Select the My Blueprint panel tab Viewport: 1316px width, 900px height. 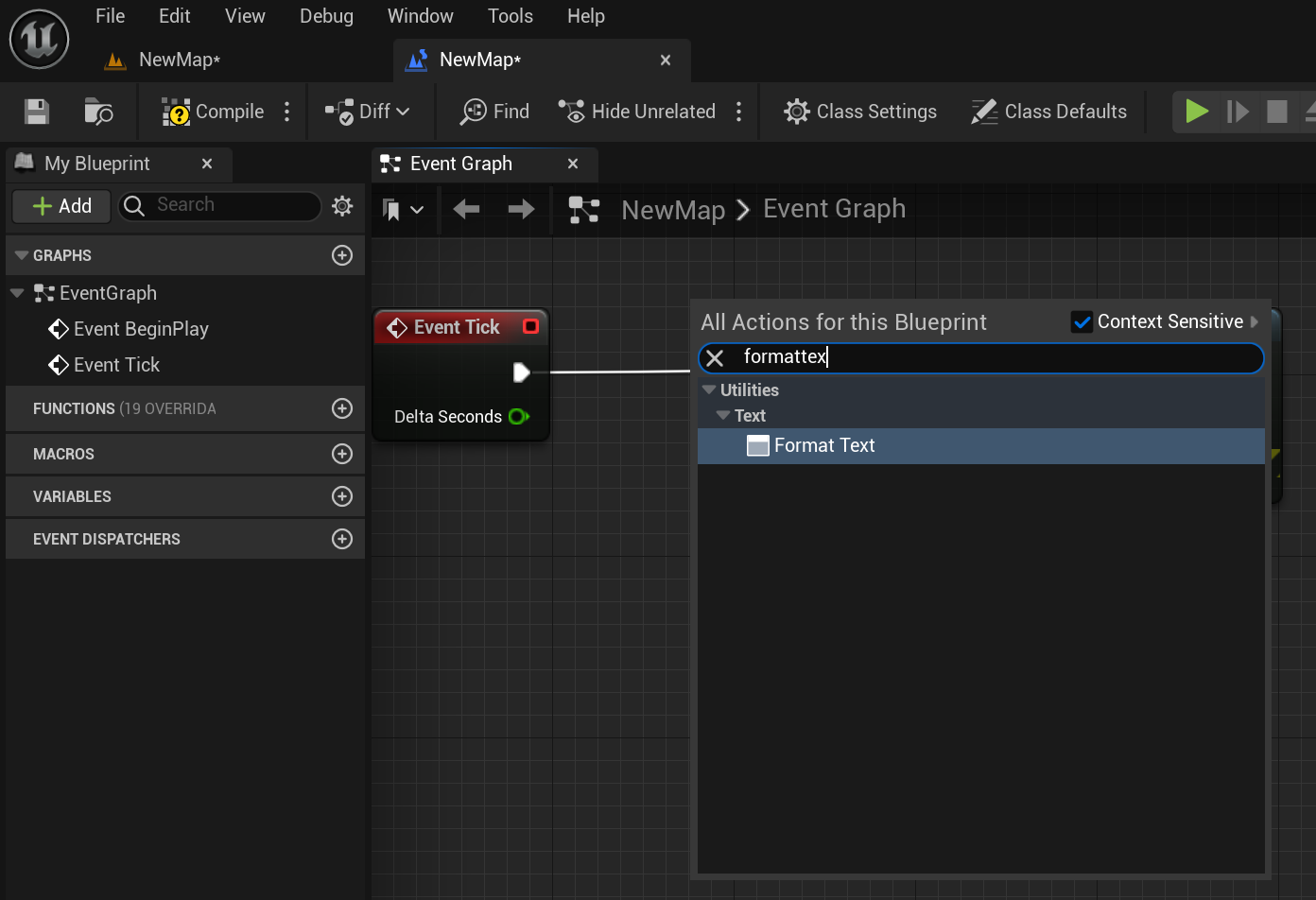(97, 164)
